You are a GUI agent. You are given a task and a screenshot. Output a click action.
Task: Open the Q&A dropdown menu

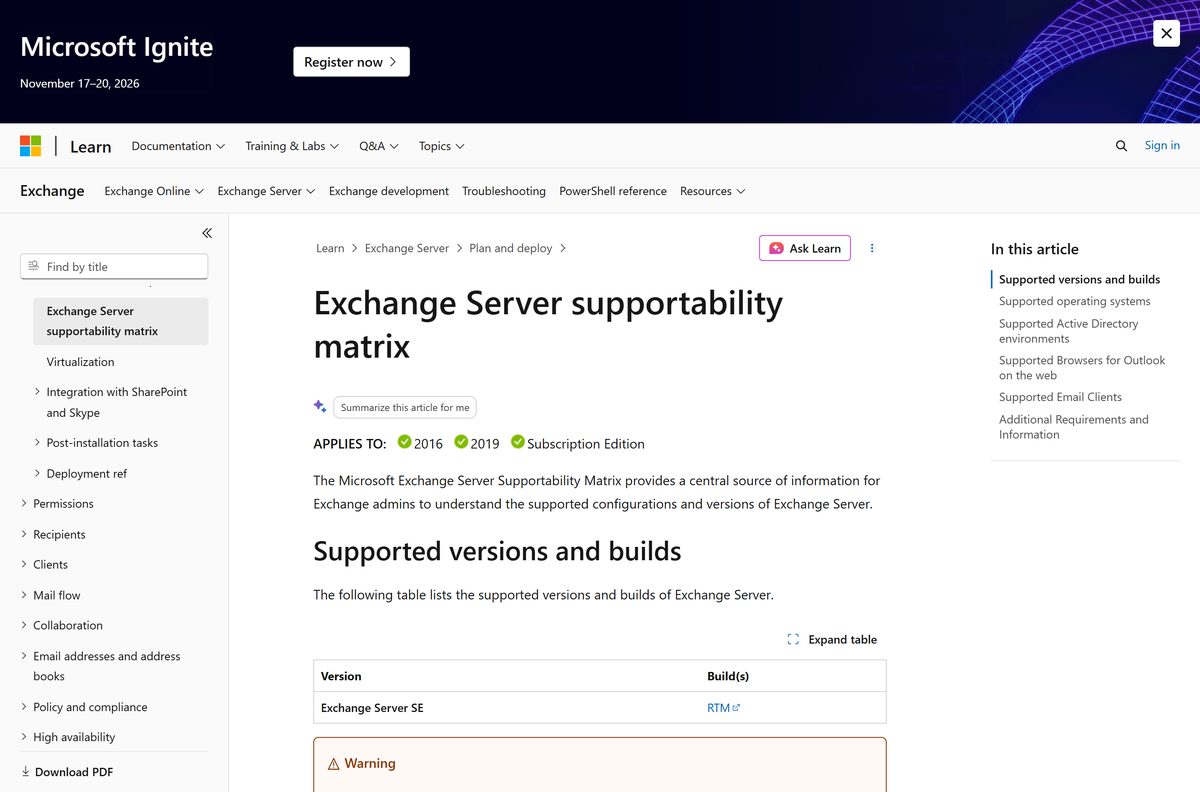click(379, 146)
